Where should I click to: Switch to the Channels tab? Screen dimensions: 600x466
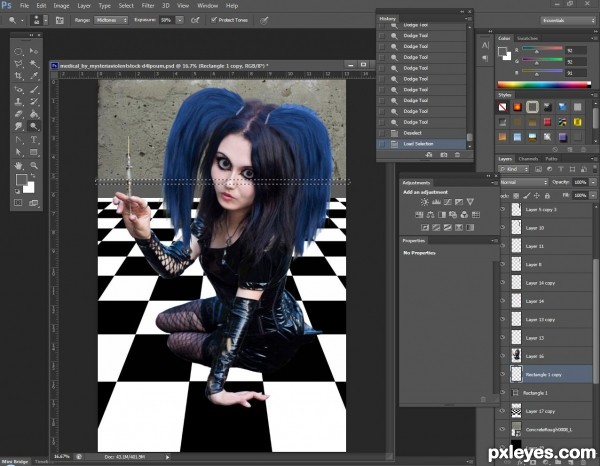[528, 159]
